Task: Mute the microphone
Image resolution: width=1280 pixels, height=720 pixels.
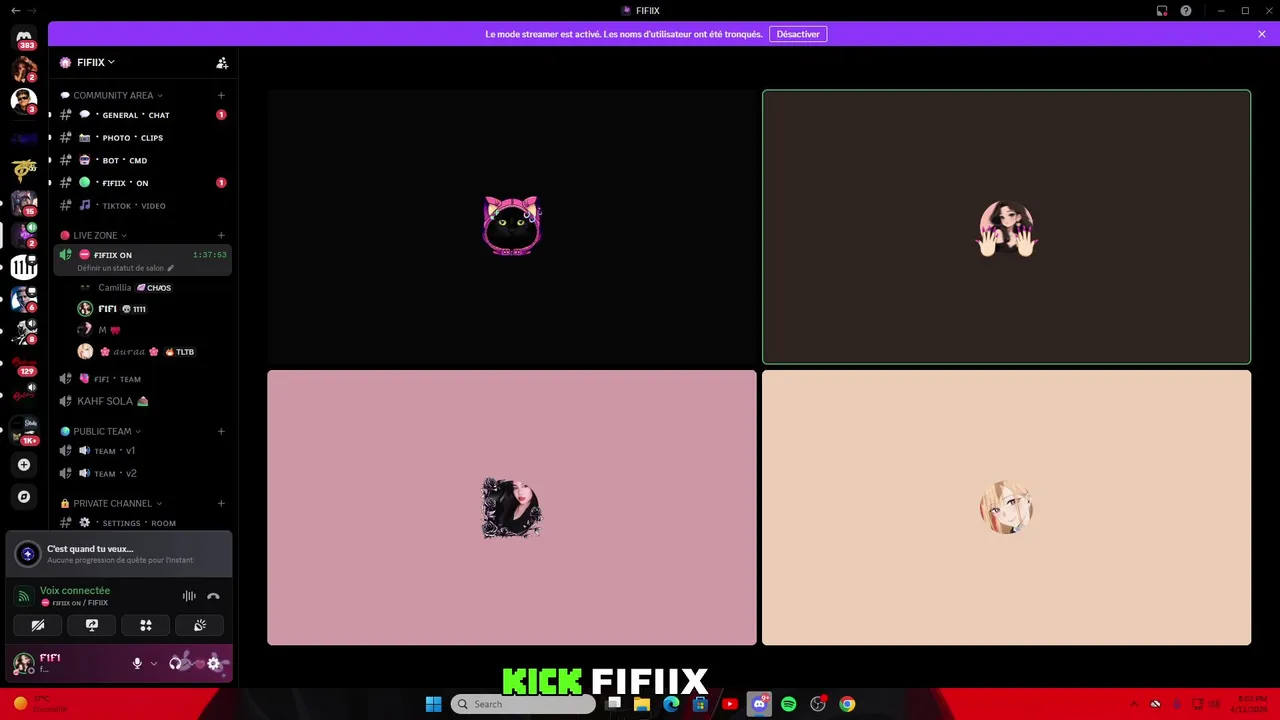Action: click(x=137, y=663)
